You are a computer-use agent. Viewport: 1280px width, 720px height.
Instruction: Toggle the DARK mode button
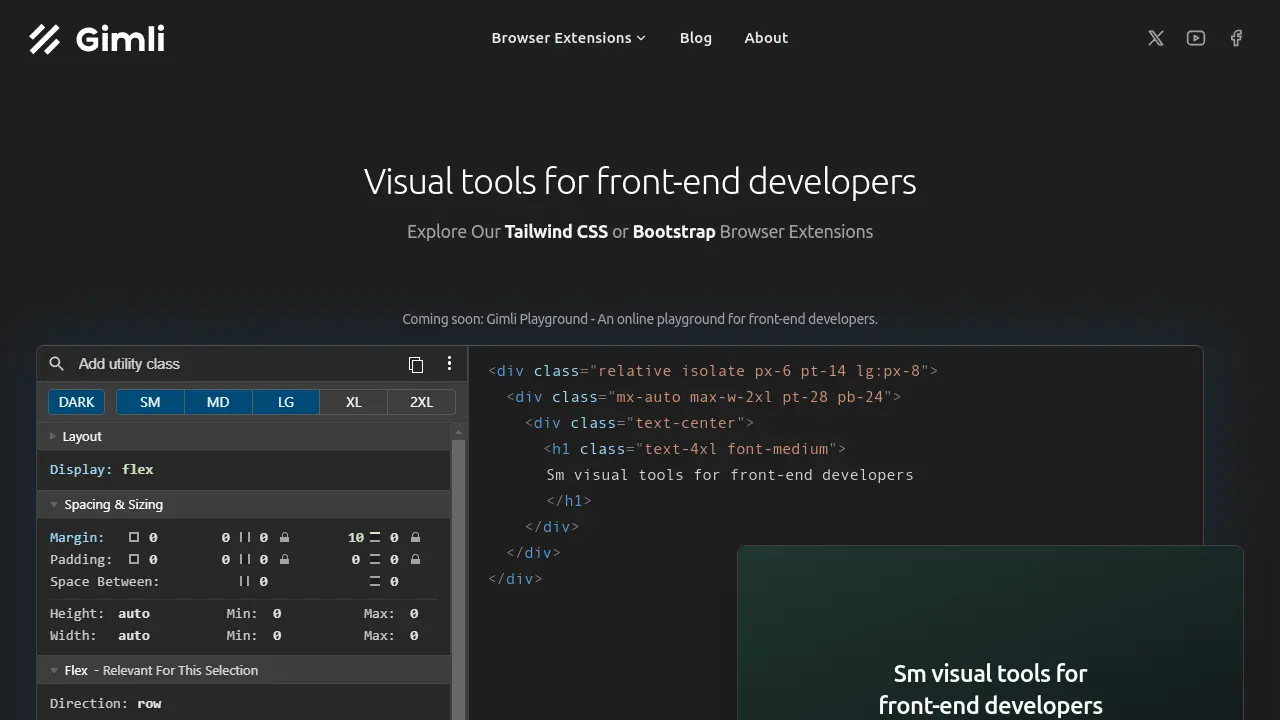coord(77,402)
